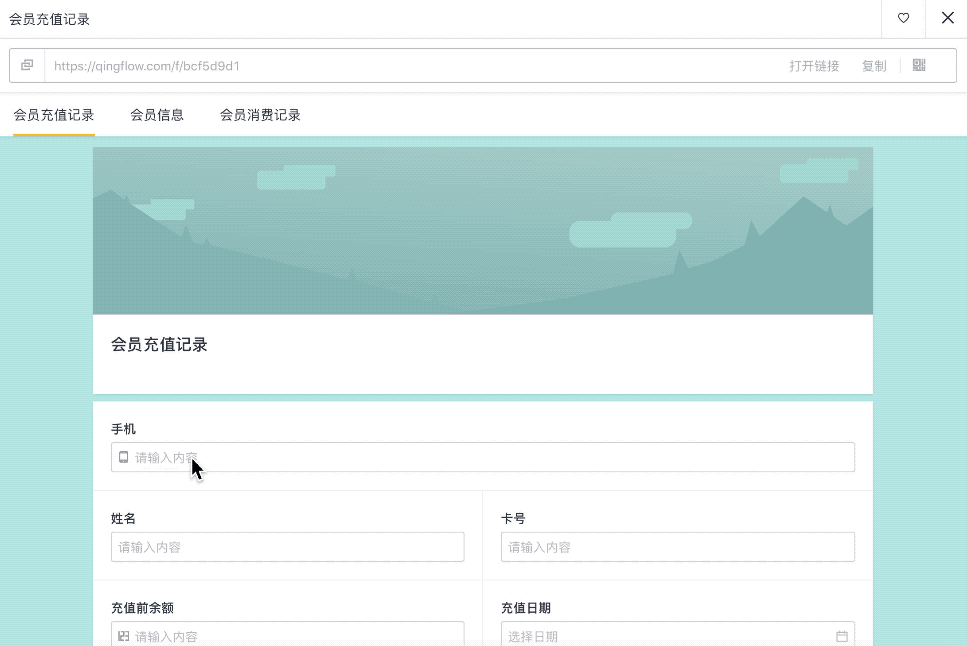Image resolution: width=967 pixels, height=646 pixels.
Task: Click the 姓名 field label
Action: tap(123, 519)
